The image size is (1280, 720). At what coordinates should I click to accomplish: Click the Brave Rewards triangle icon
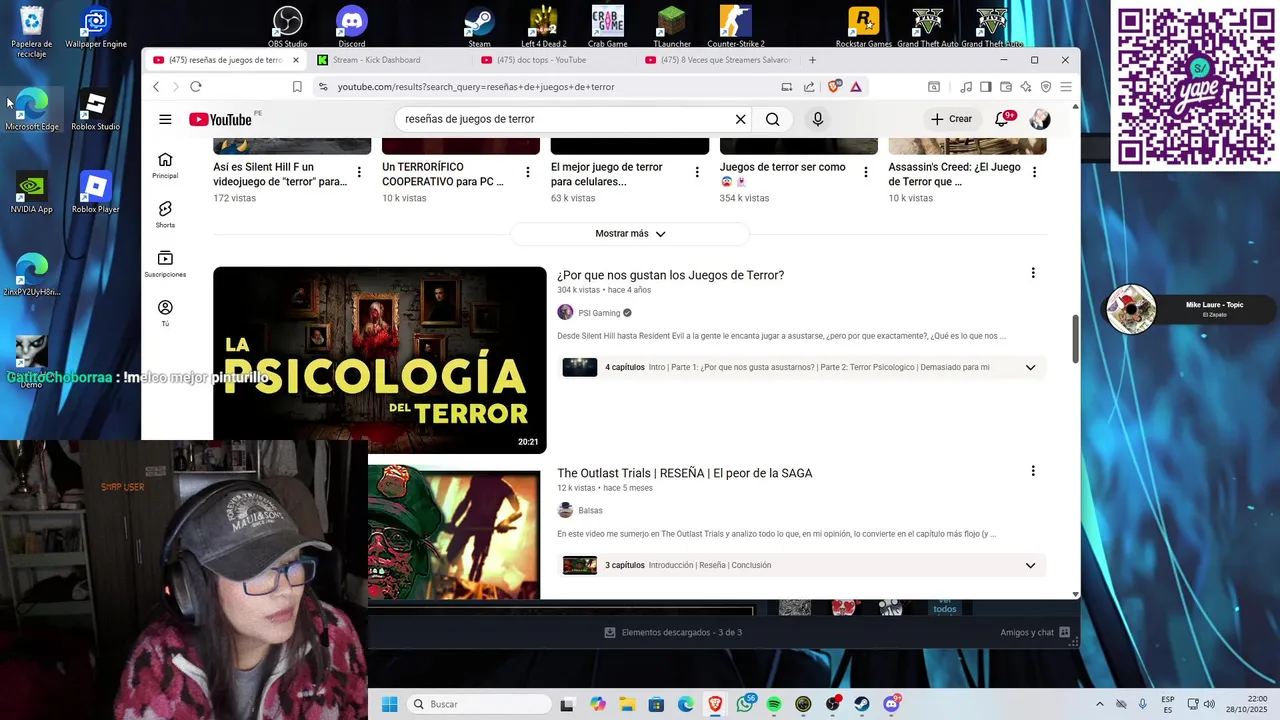click(x=856, y=87)
